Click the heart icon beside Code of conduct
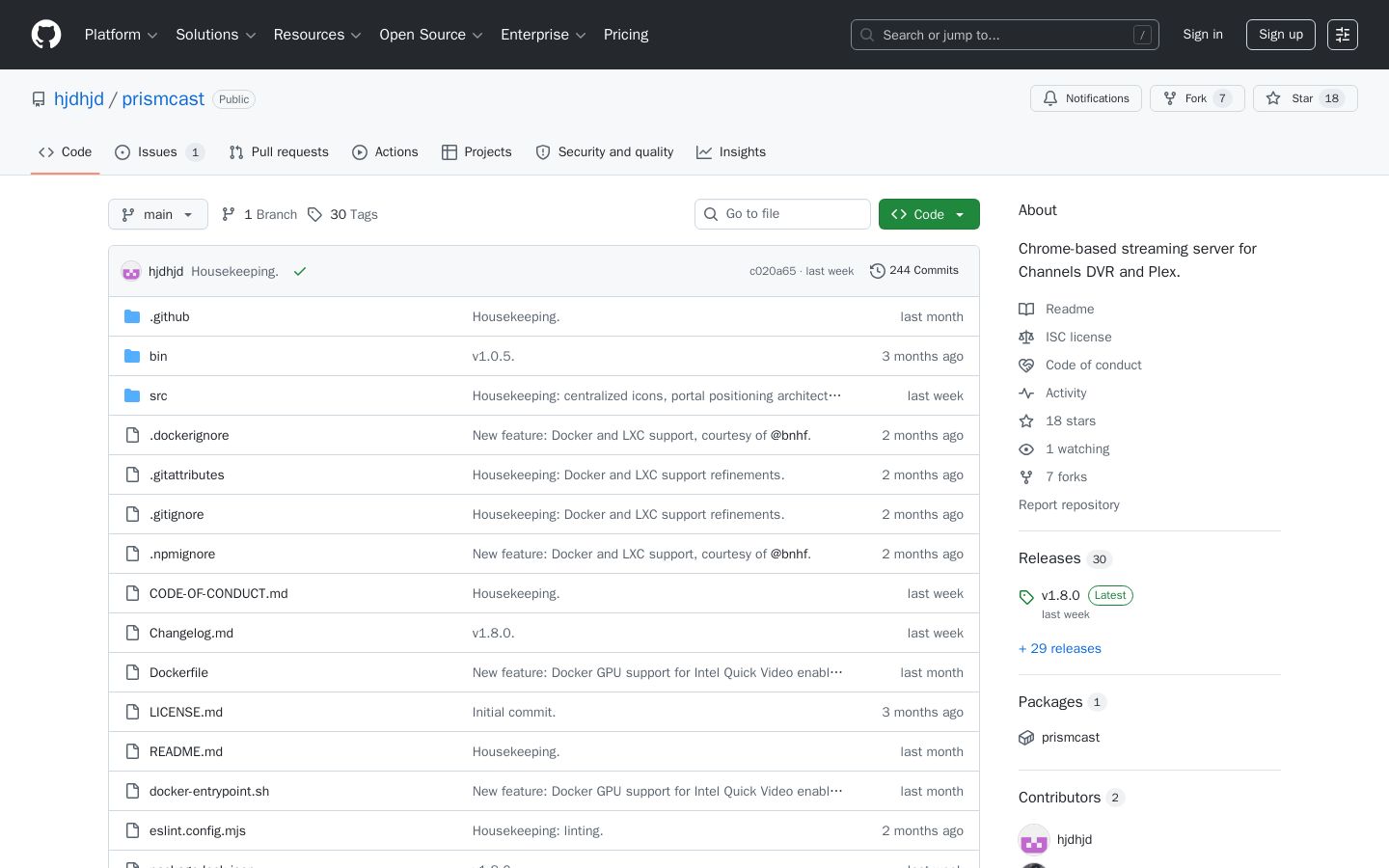Viewport: 1389px width, 868px height. point(1026,365)
